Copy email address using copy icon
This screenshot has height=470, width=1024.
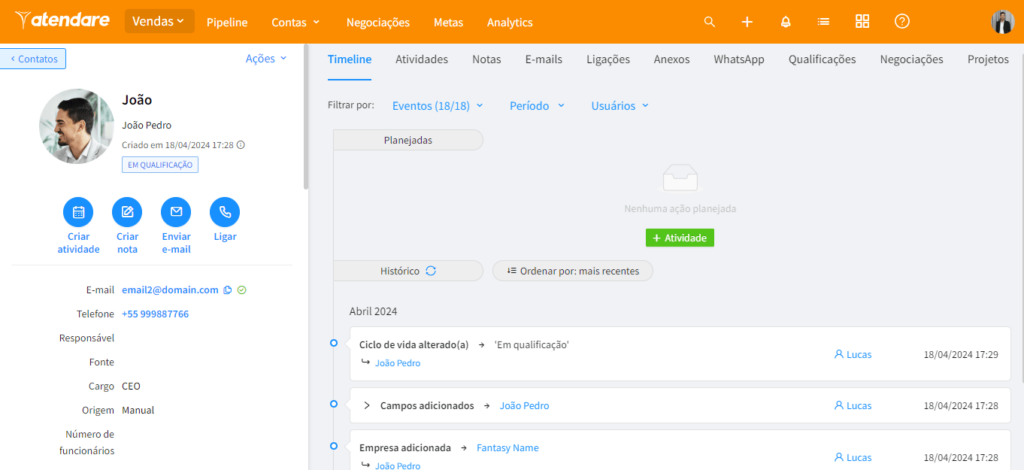228,290
